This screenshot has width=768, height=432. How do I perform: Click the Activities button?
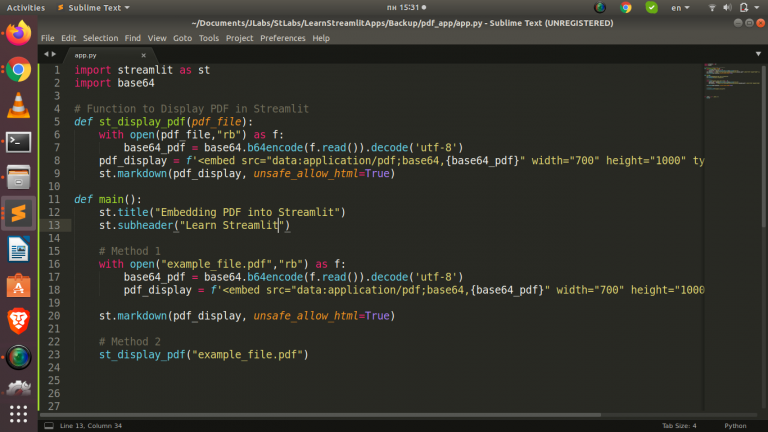(25, 7)
